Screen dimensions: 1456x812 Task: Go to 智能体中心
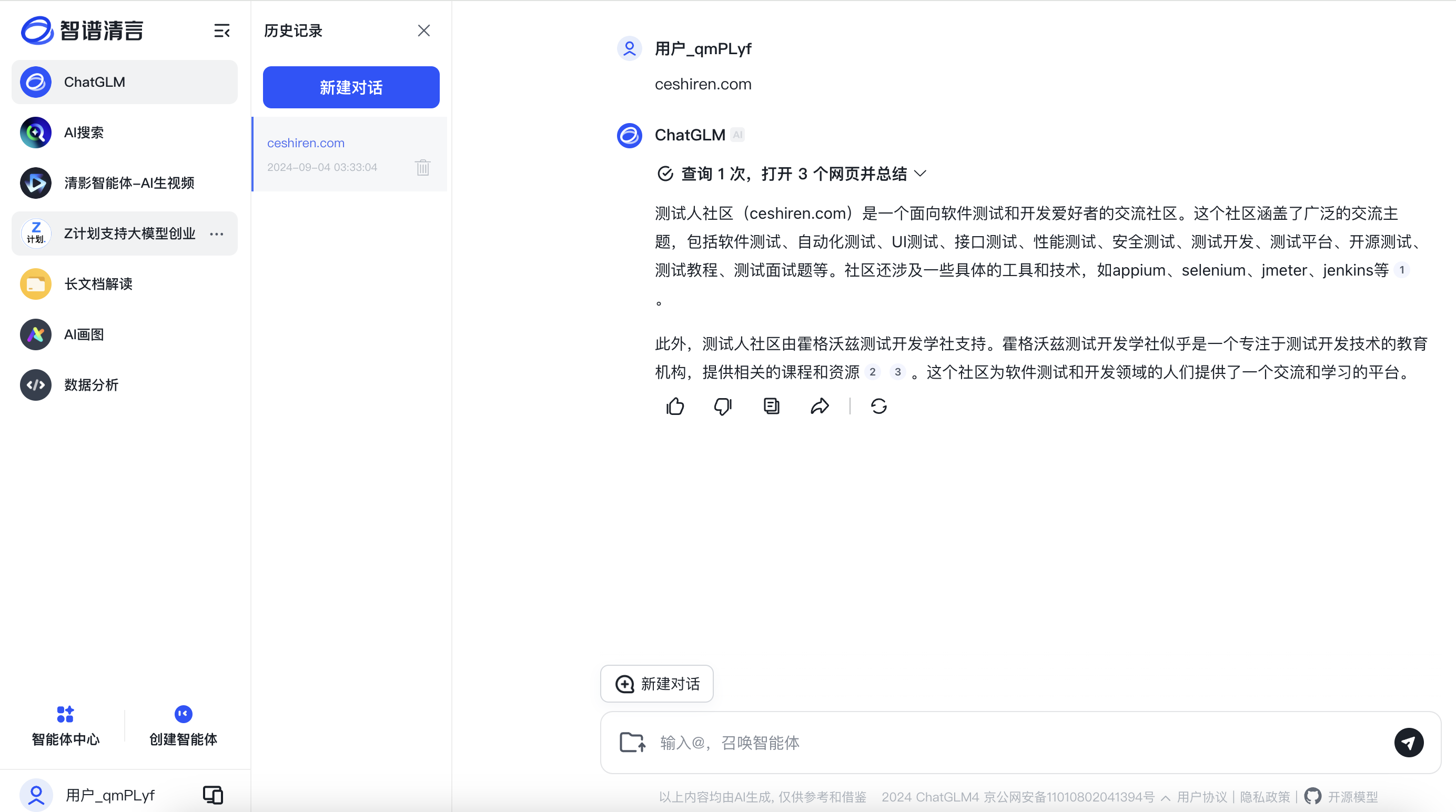(x=66, y=726)
